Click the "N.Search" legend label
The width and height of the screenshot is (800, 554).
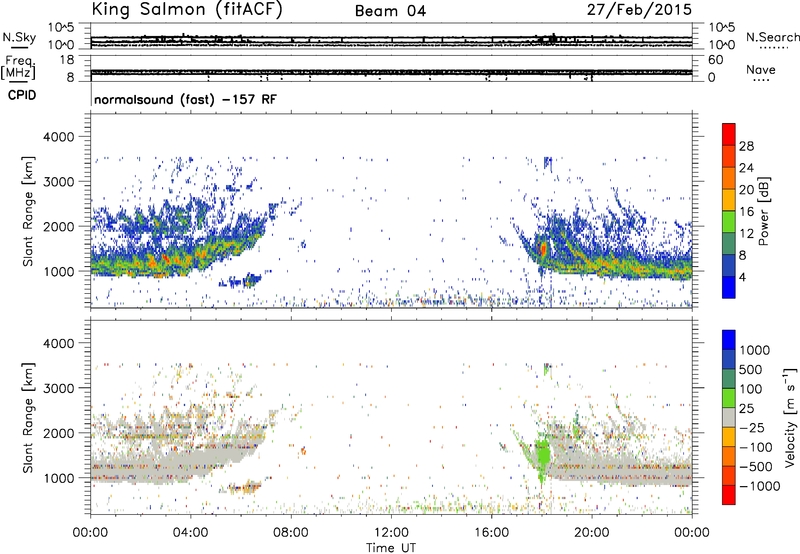tap(773, 37)
